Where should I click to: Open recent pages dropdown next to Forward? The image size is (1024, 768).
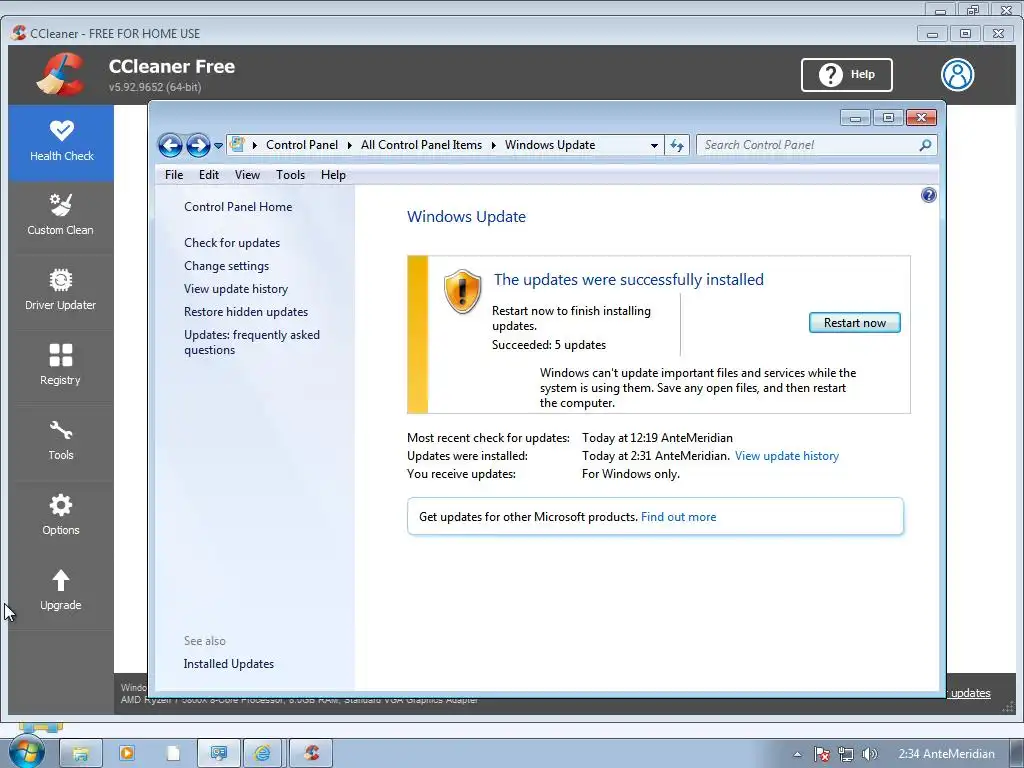(218, 146)
